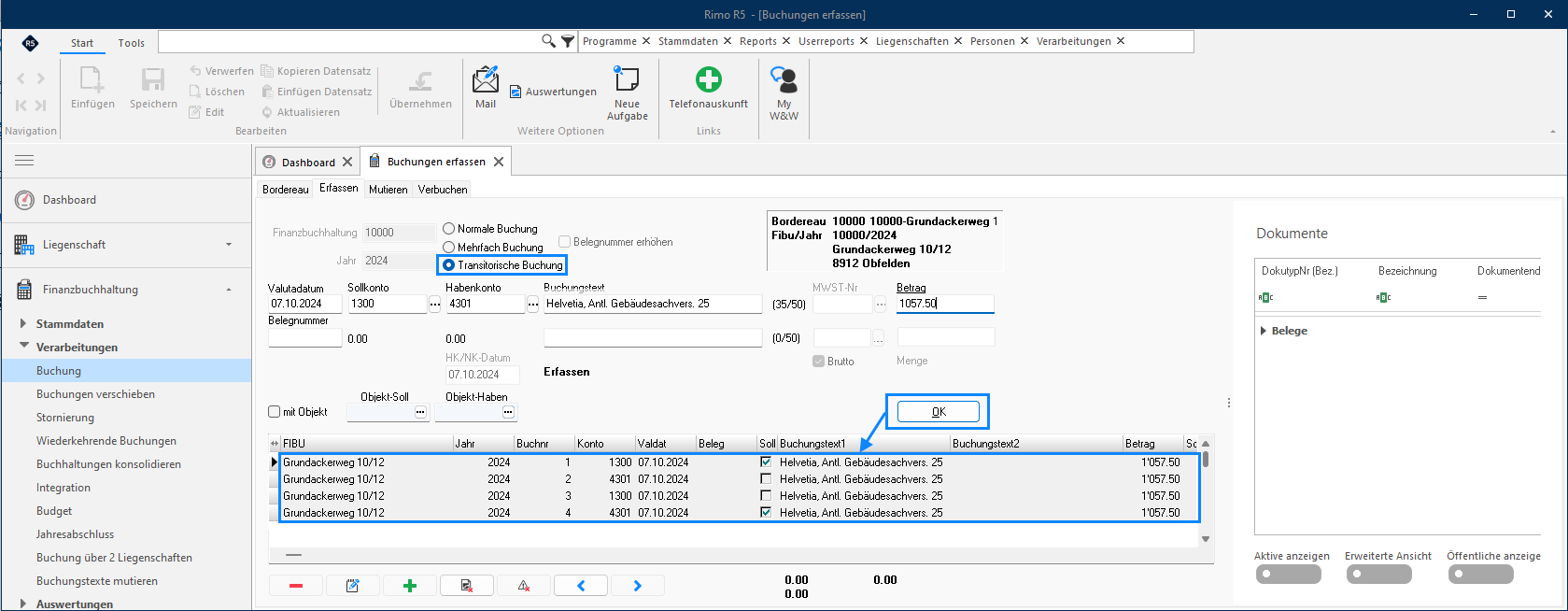Toggle the Soll checkbox in row Buchnr 2
The width and height of the screenshot is (1568, 611).
(x=766, y=479)
